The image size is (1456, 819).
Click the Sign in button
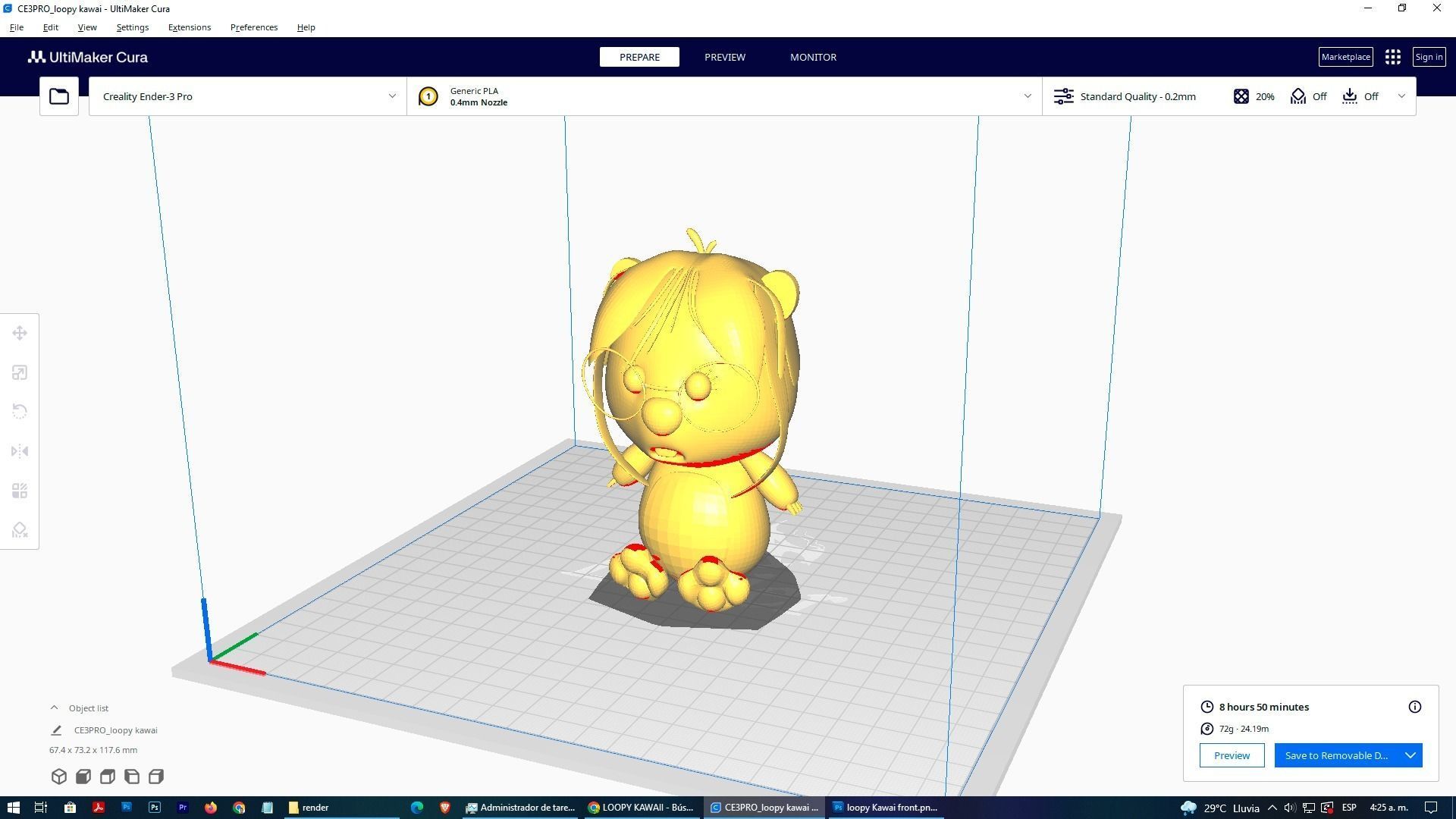pos(1429,57)
